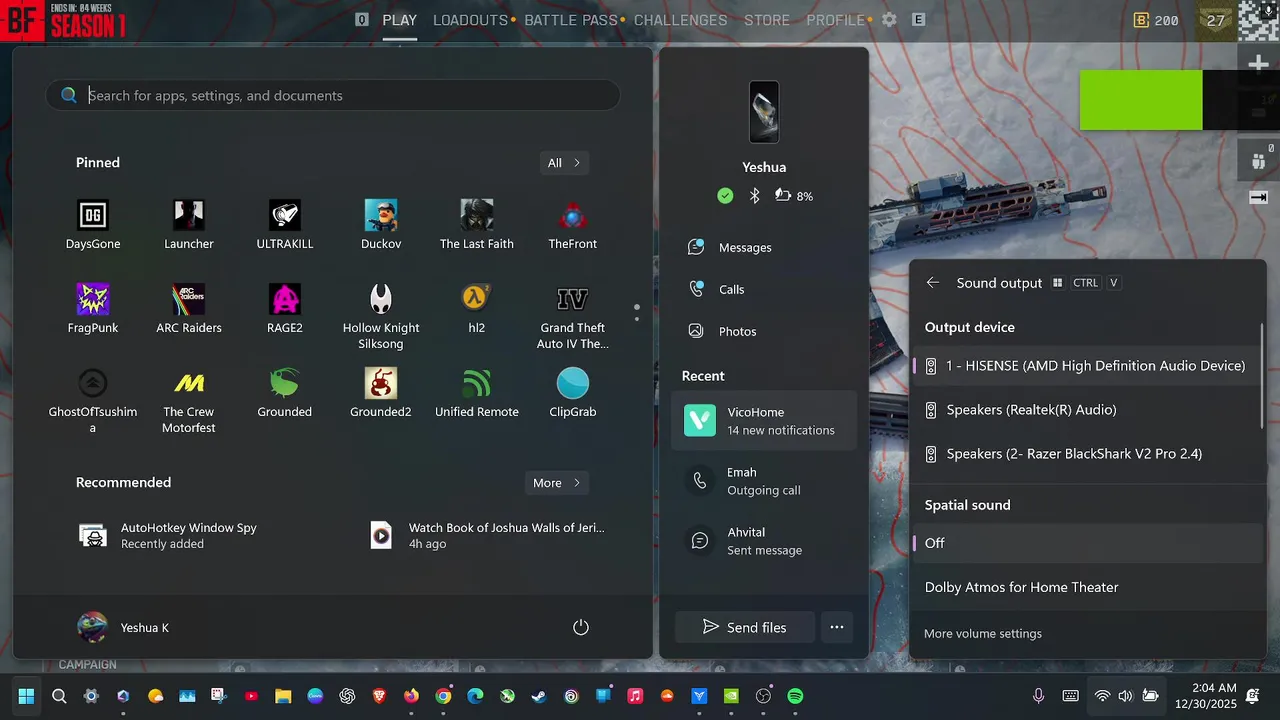The image size is (1280, 720).
Task: Go back from the Sound output panel
Action: [x=933, y=283]
